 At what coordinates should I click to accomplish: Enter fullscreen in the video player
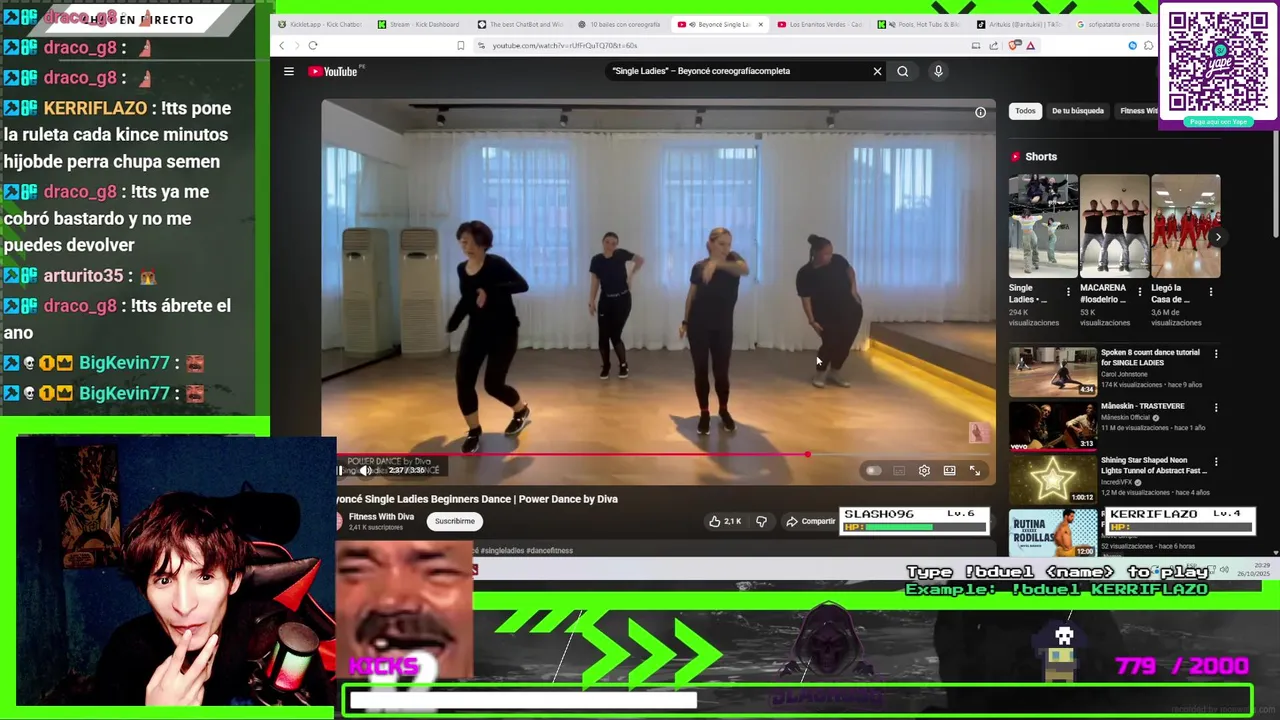pos(975,470)
